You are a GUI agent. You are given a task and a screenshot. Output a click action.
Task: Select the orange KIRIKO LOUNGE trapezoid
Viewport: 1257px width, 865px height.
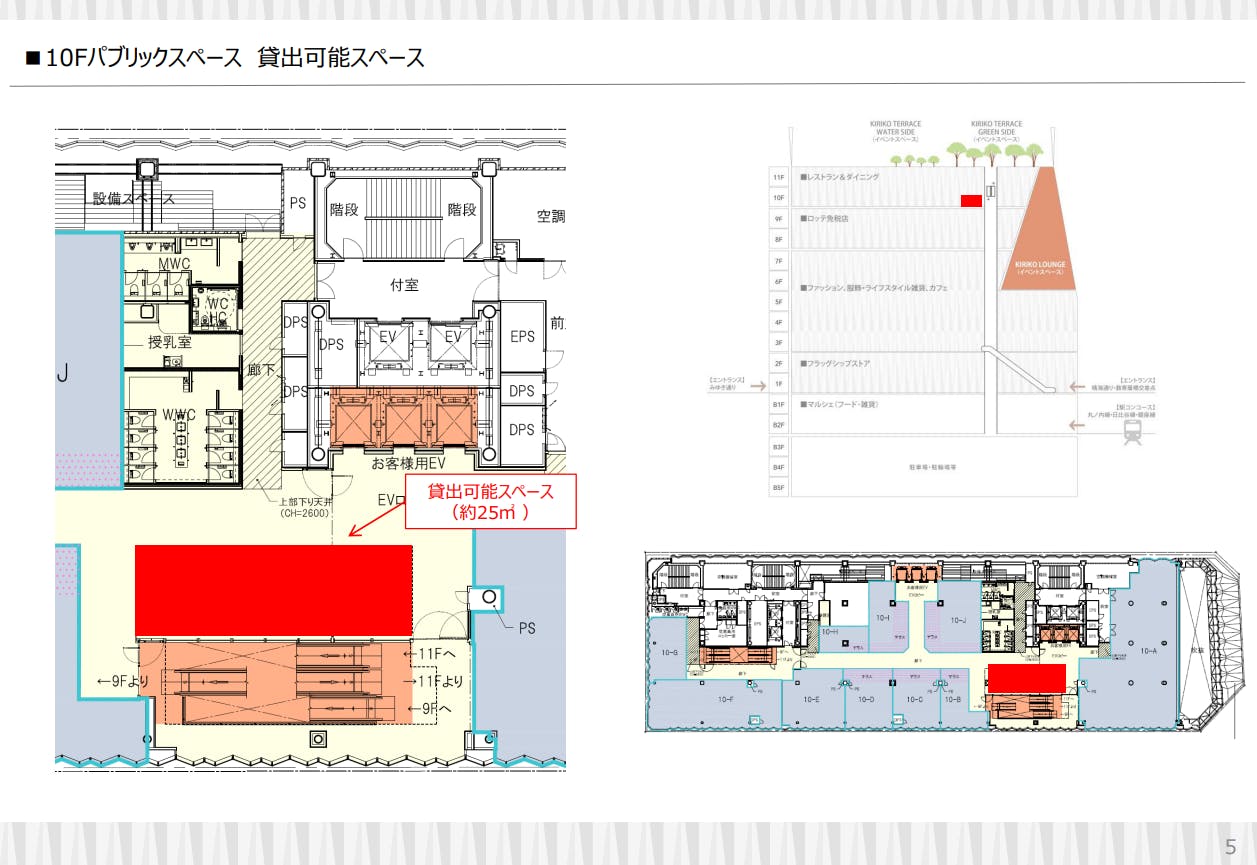tap(1040, 235)
